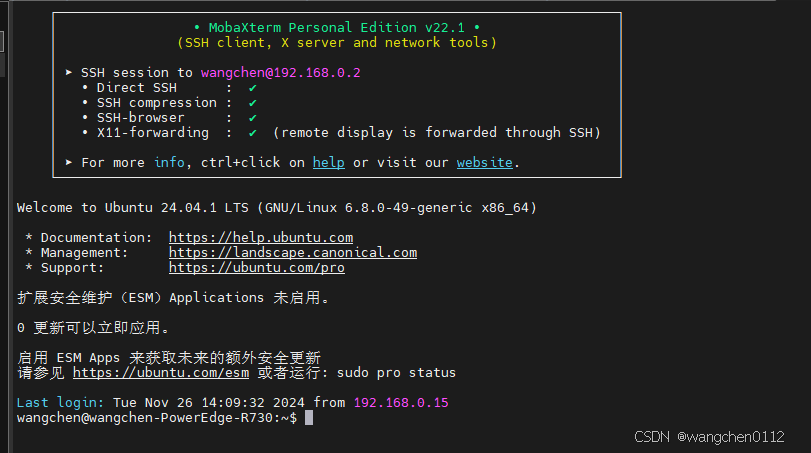Click the cursor block at the shell prompt
This screenshot has width=811, height=453.
(309, 418)
